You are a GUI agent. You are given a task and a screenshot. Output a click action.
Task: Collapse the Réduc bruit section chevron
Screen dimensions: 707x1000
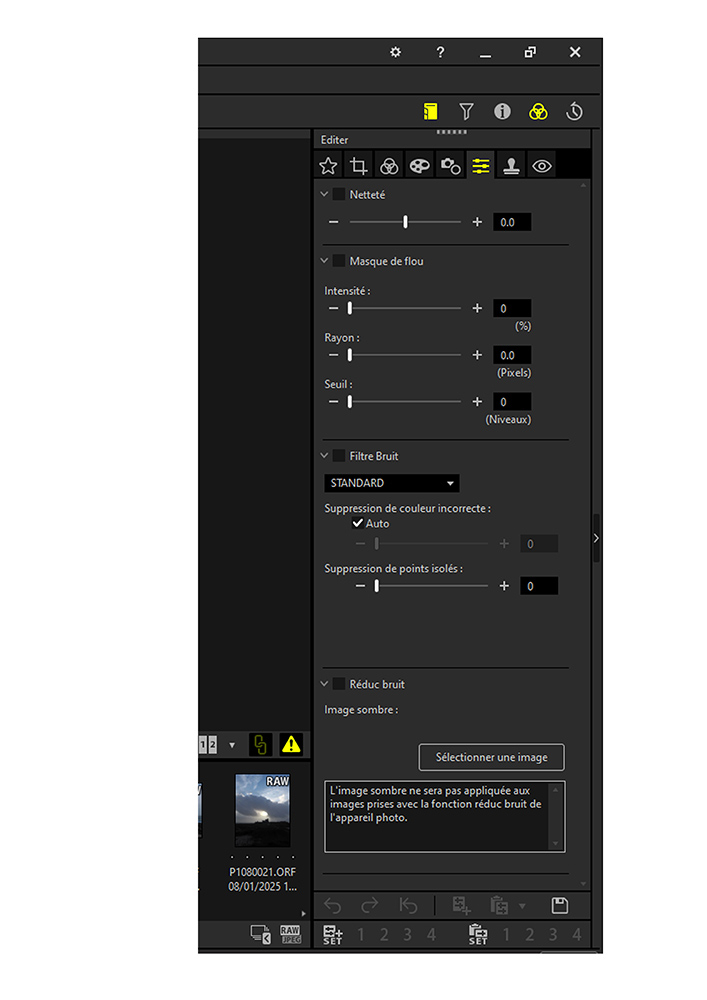(x=324, y=684)
